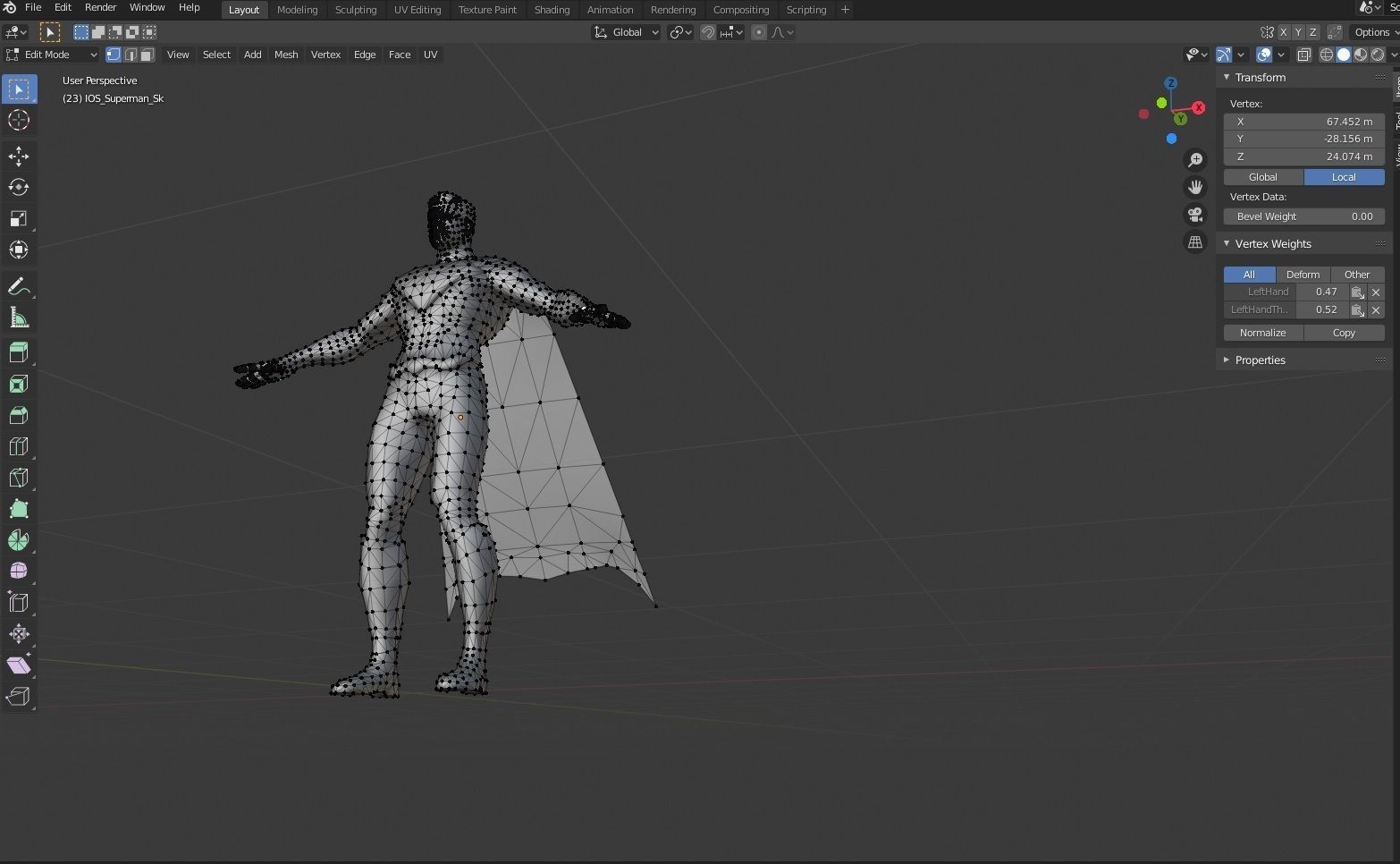
Task: Pick the Measure ruler tool
Action: tap(19, 318)
